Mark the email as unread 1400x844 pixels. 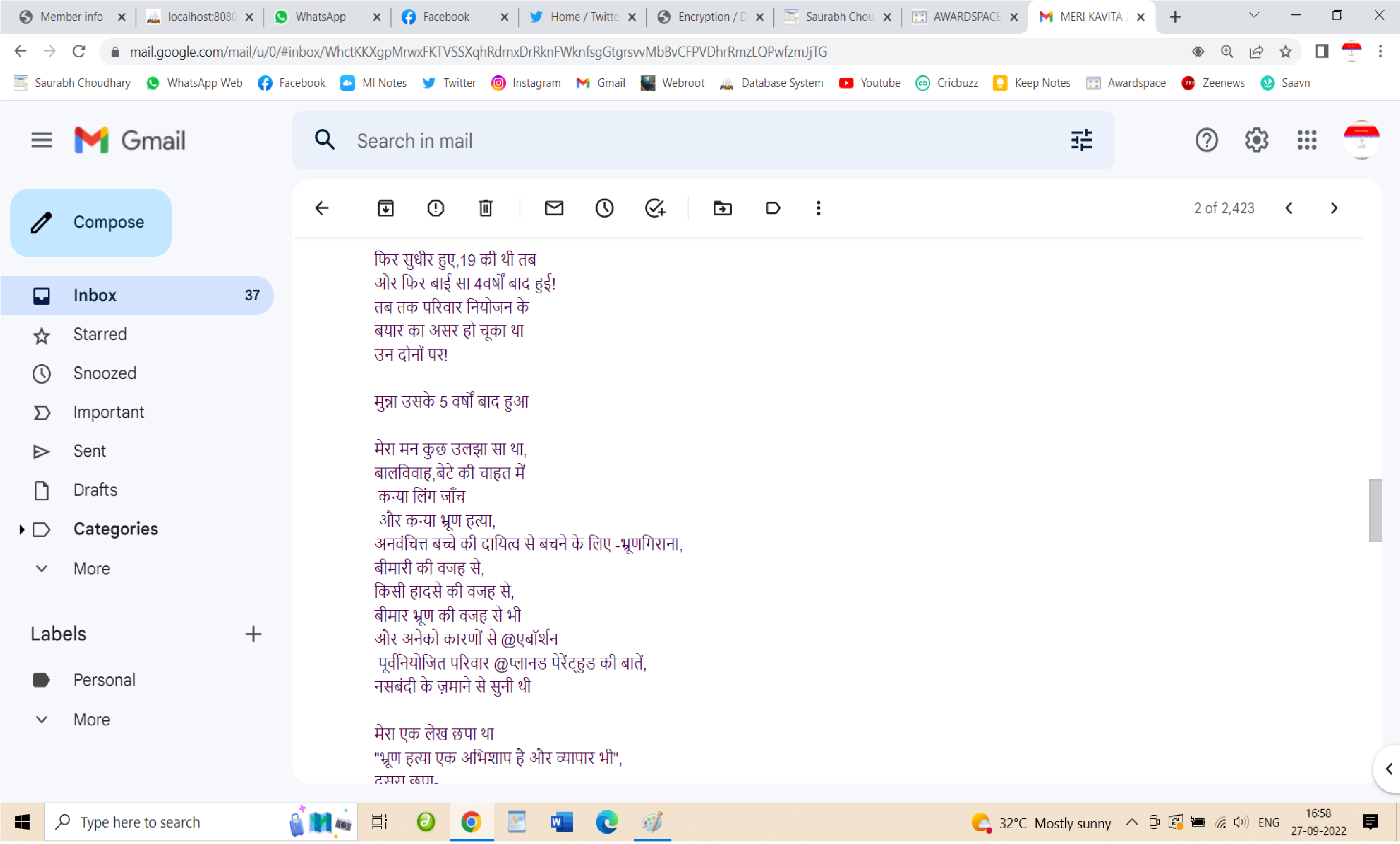click(554, 209)
